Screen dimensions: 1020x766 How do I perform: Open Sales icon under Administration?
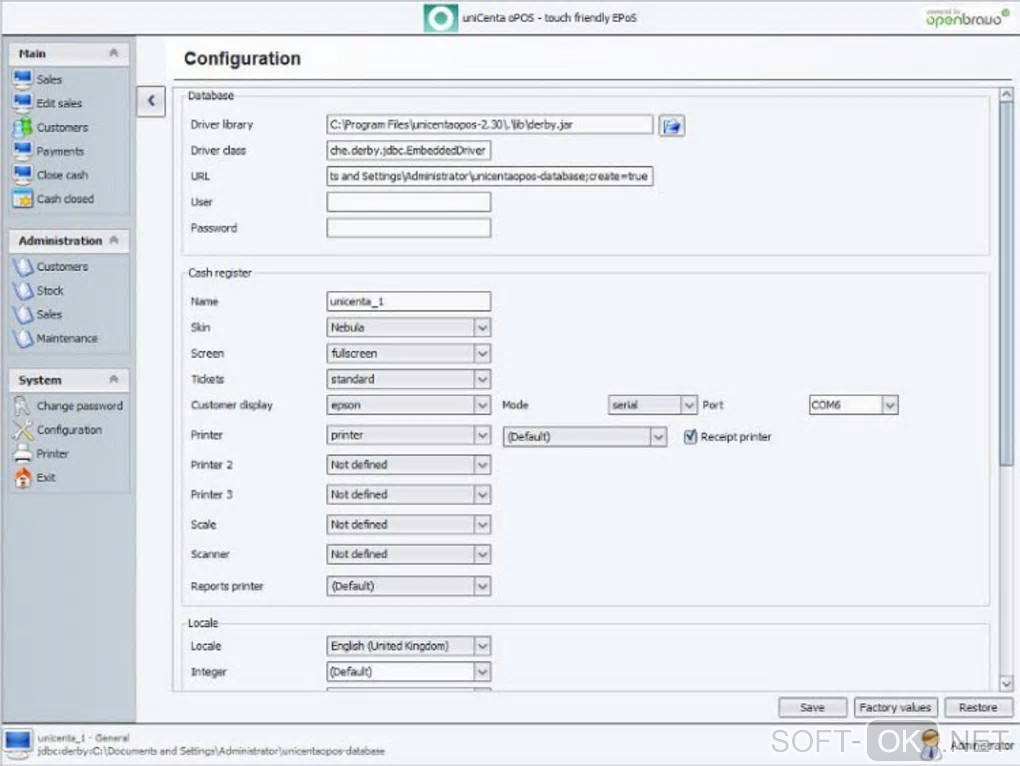22,314
